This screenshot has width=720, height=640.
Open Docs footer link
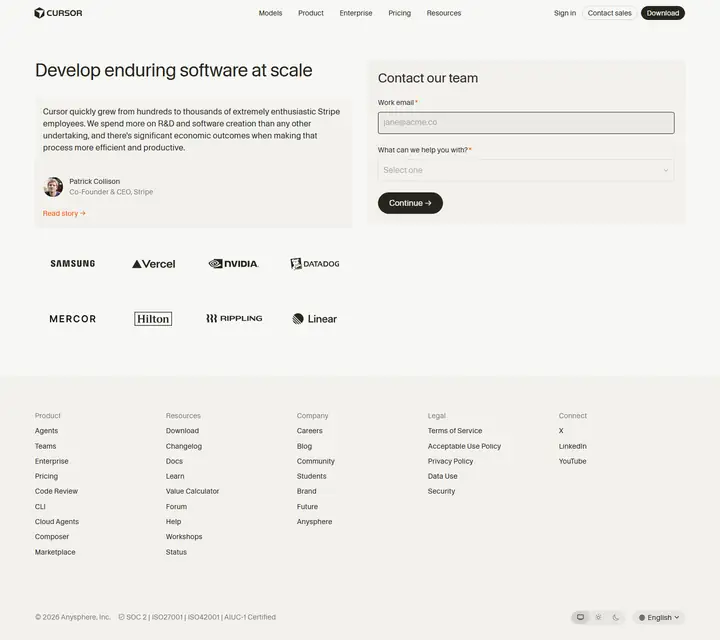174,461
